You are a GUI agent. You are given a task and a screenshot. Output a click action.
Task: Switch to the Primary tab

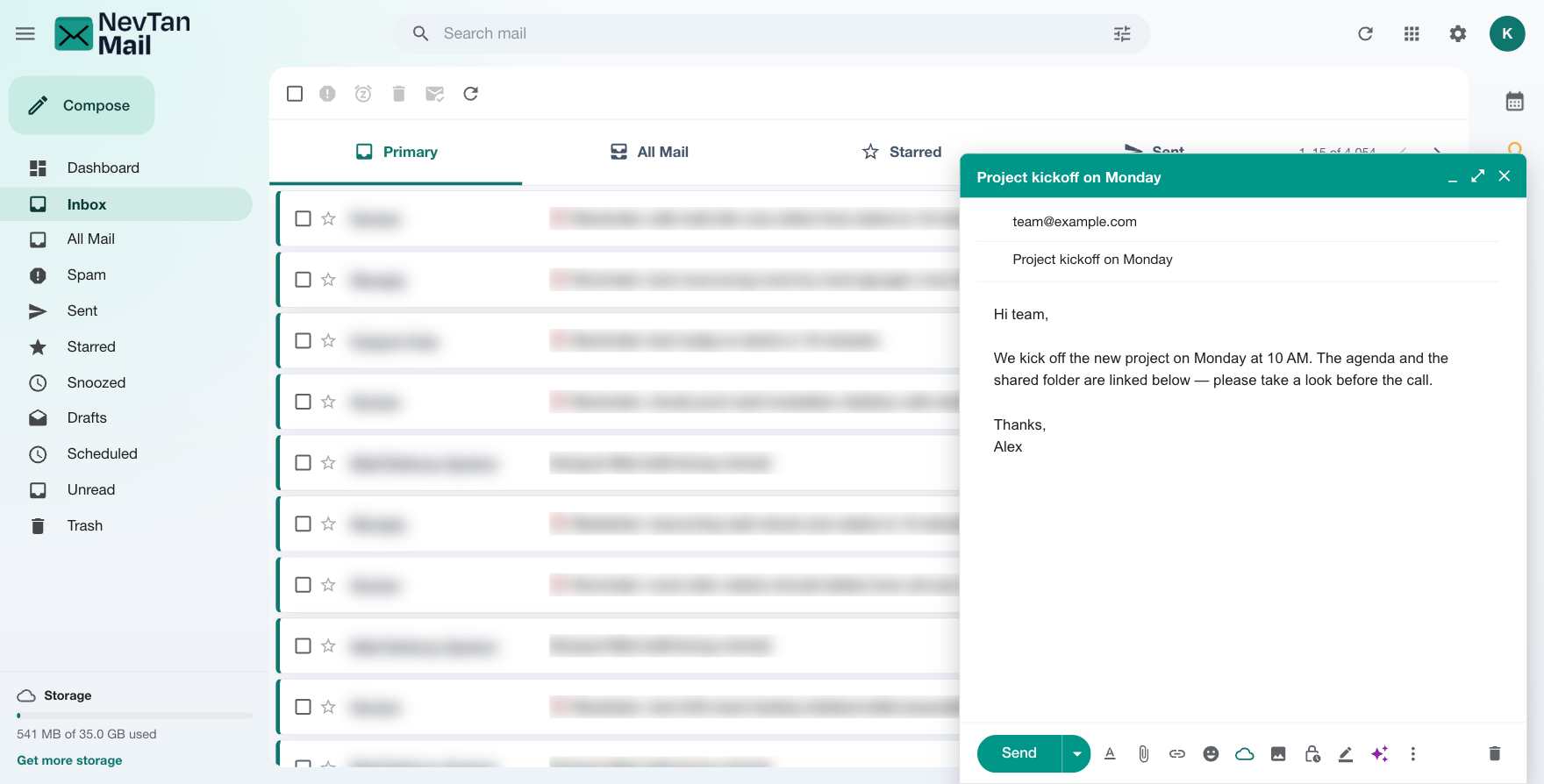click(397, 152)
